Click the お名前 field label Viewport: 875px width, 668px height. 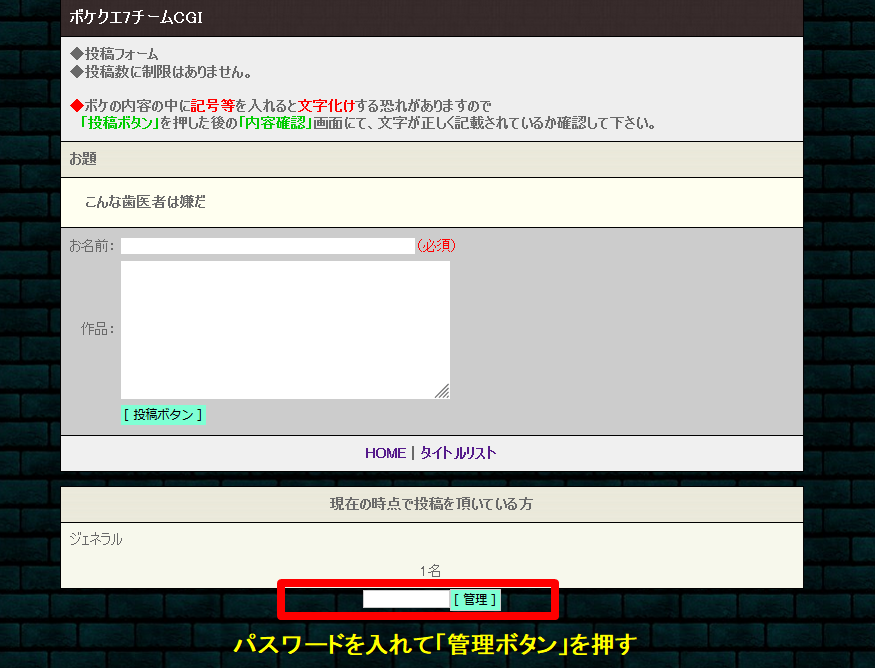(x=91, y=246)
